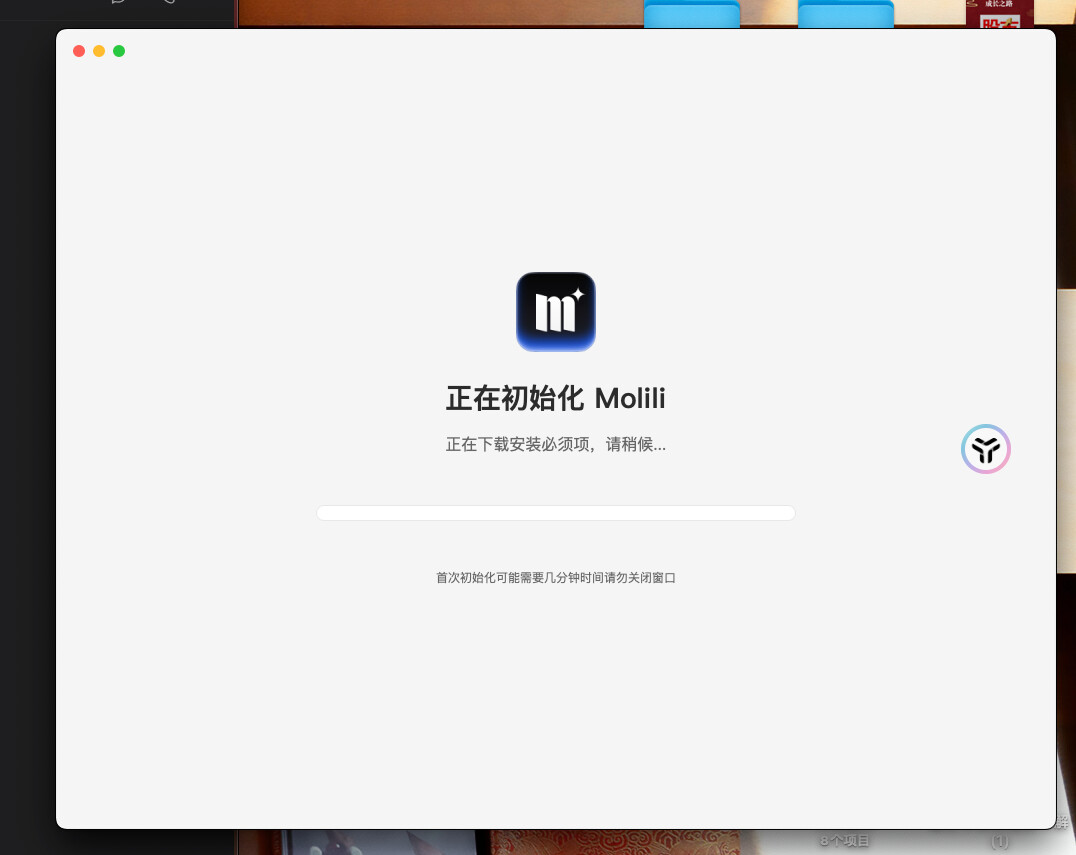Screen dimensions: 1076x855
Task: Click the left blue folder behind the window
Action: click(x=691, y=15)
